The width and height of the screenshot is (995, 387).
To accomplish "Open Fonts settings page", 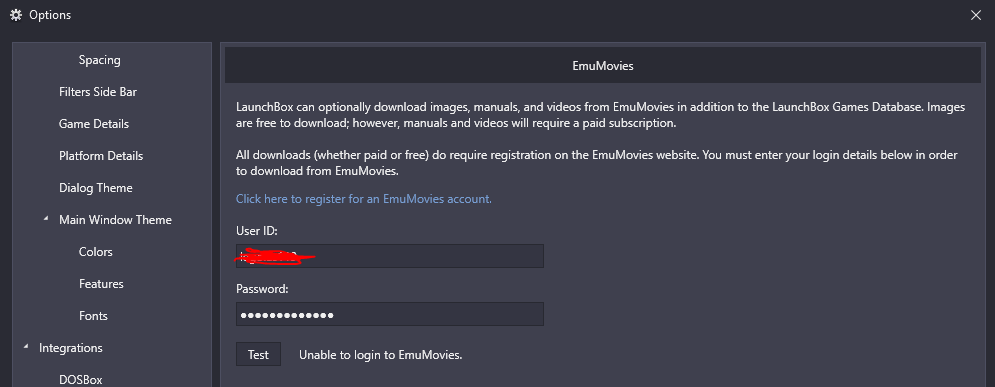I will tap(93, 316).
